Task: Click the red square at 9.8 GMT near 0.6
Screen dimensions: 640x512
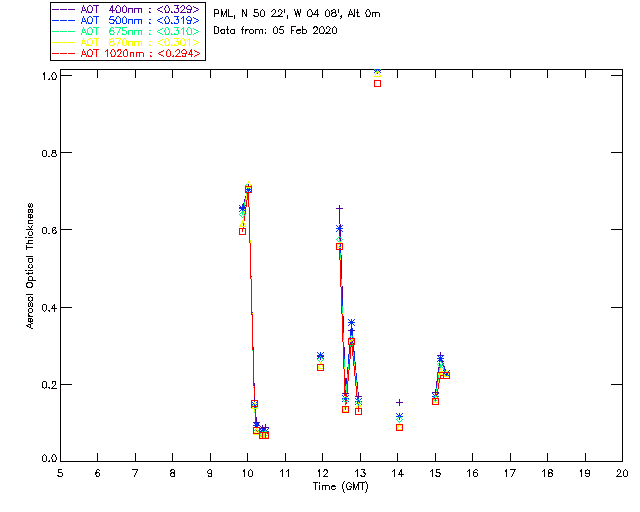Action: [x=242, y=232]
